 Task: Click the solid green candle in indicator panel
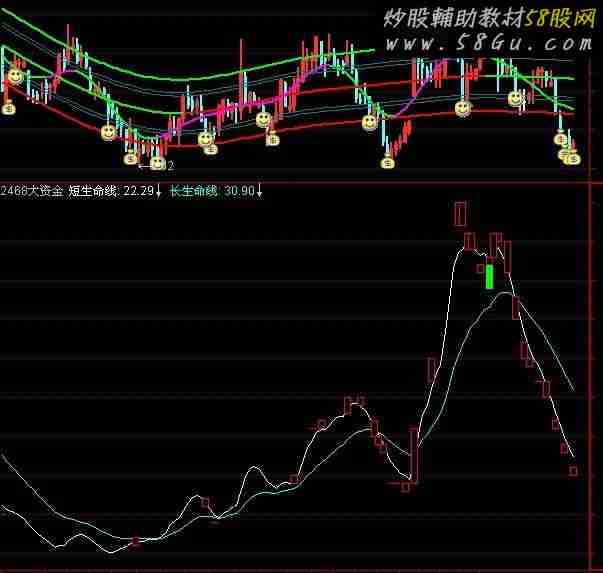pos(490,277)
